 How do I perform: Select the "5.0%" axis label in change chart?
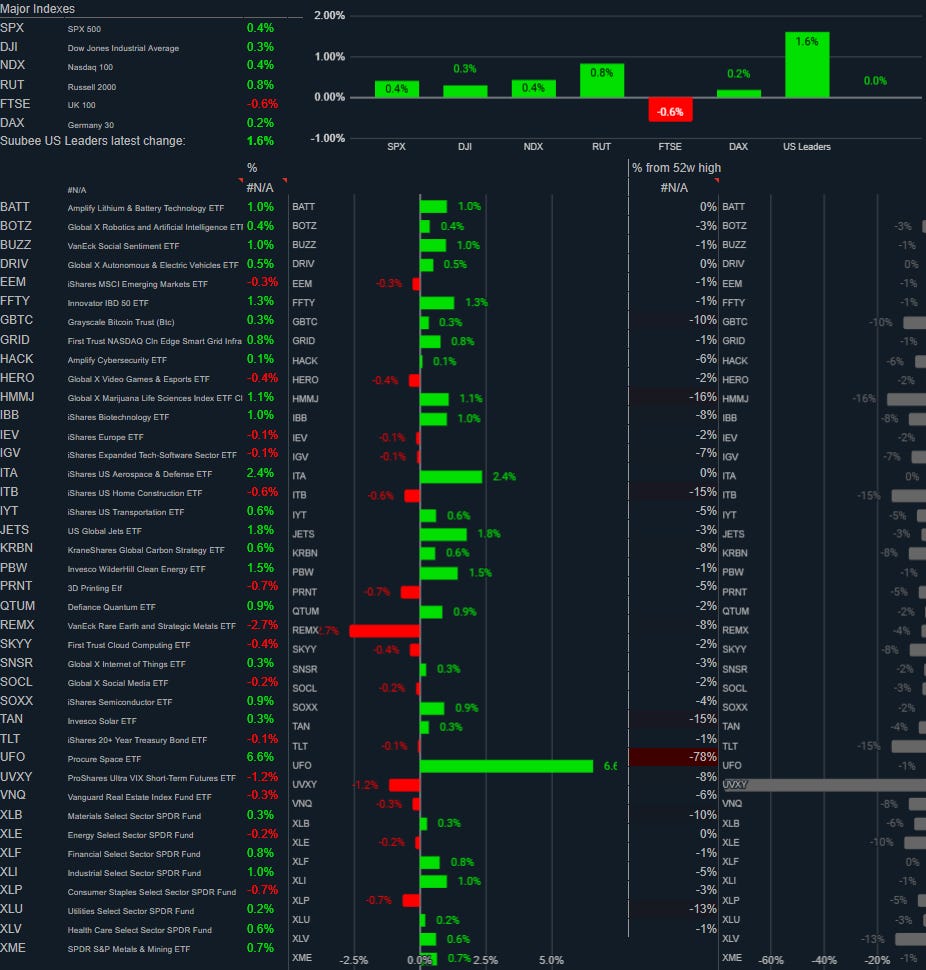click(551, 960)
